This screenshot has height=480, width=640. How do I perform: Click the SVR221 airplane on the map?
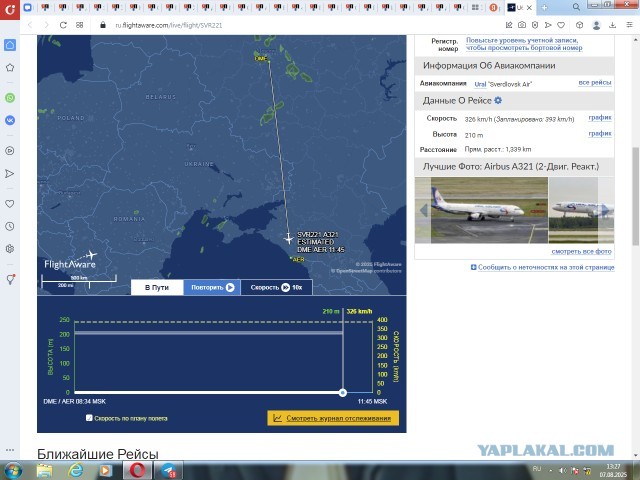289,238
